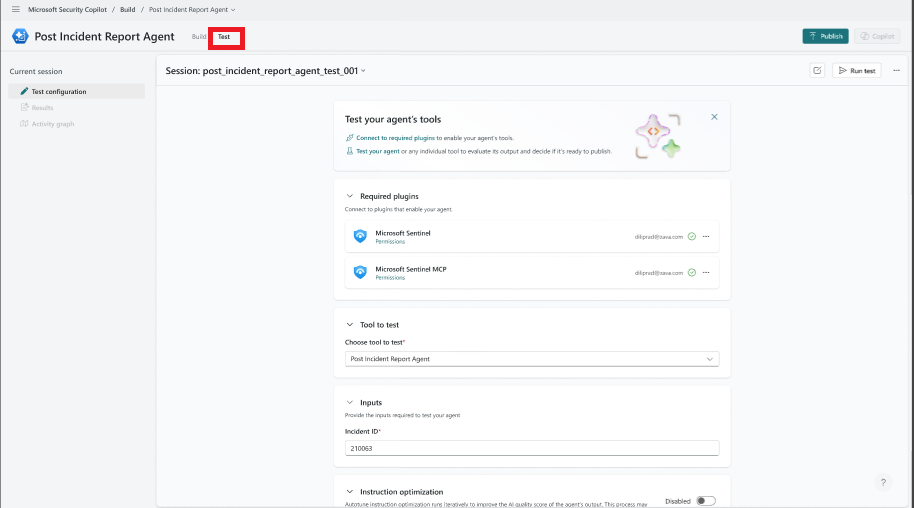This screenshot has height=508, width=914.
Task: Click the green connected checkmark for Microsoft Sentinel
Action: click(692, 236)
